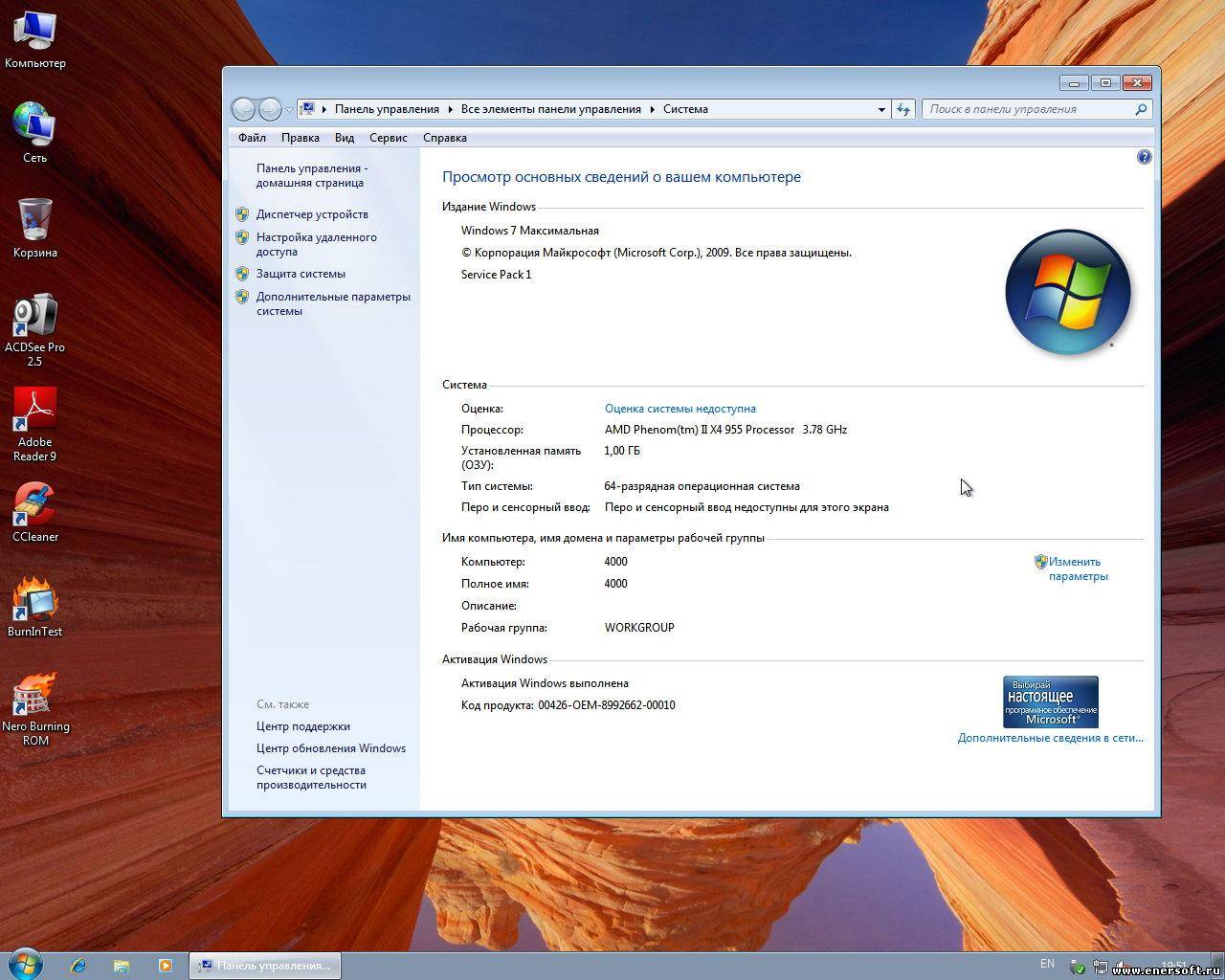Click shield icon beside Защита системы
Viewport: 1225px width, 980px height.
tap(242, 274)
